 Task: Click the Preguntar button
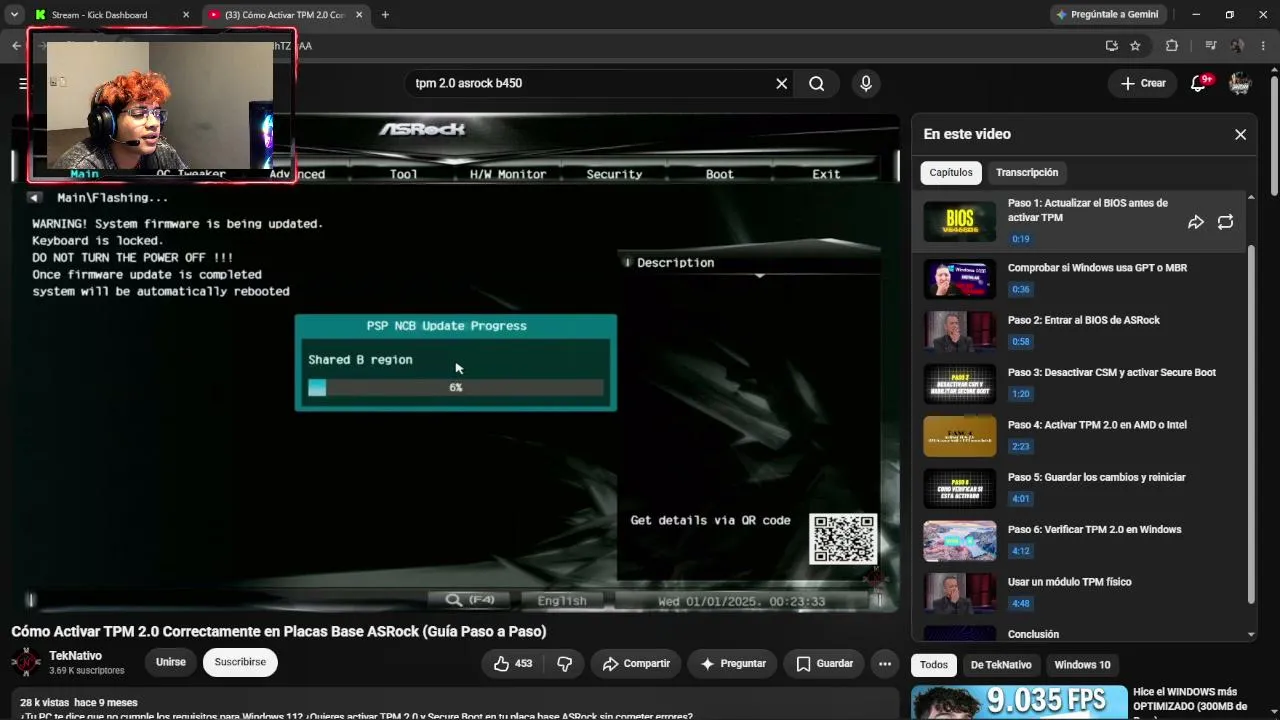(x=733, y=663)
